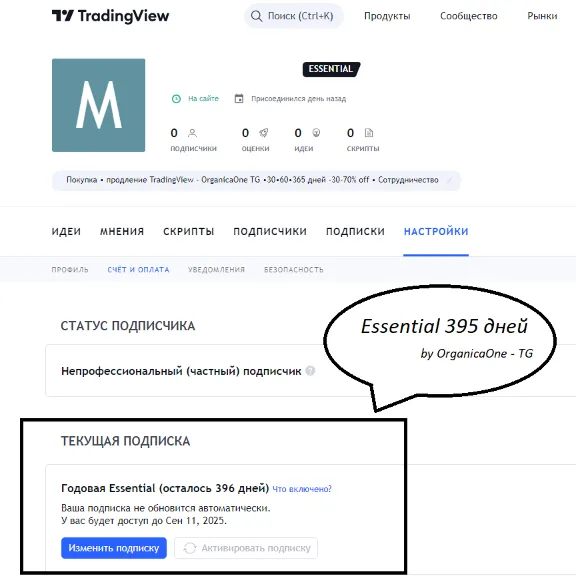
Task: Click the rocket ratings icon
Action: (263, 133)
